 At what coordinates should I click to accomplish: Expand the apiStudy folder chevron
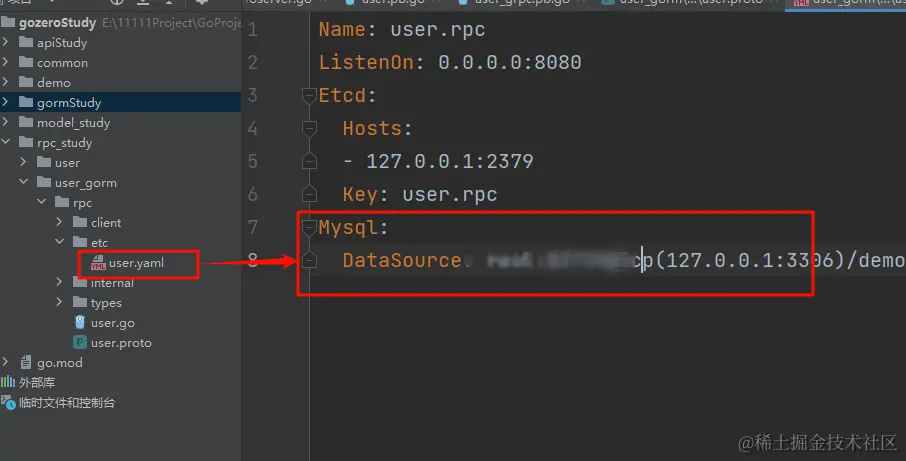tap(6, 42)
